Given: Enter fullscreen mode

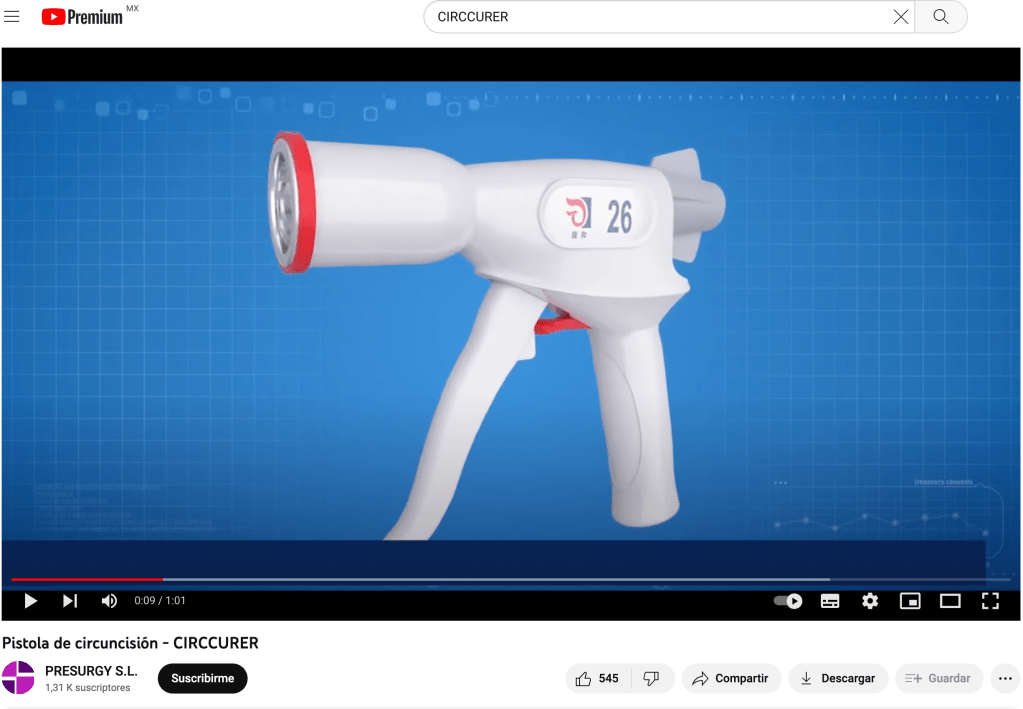Looking at the screenshot, I should pyautogui.click(x=990, y=601).
